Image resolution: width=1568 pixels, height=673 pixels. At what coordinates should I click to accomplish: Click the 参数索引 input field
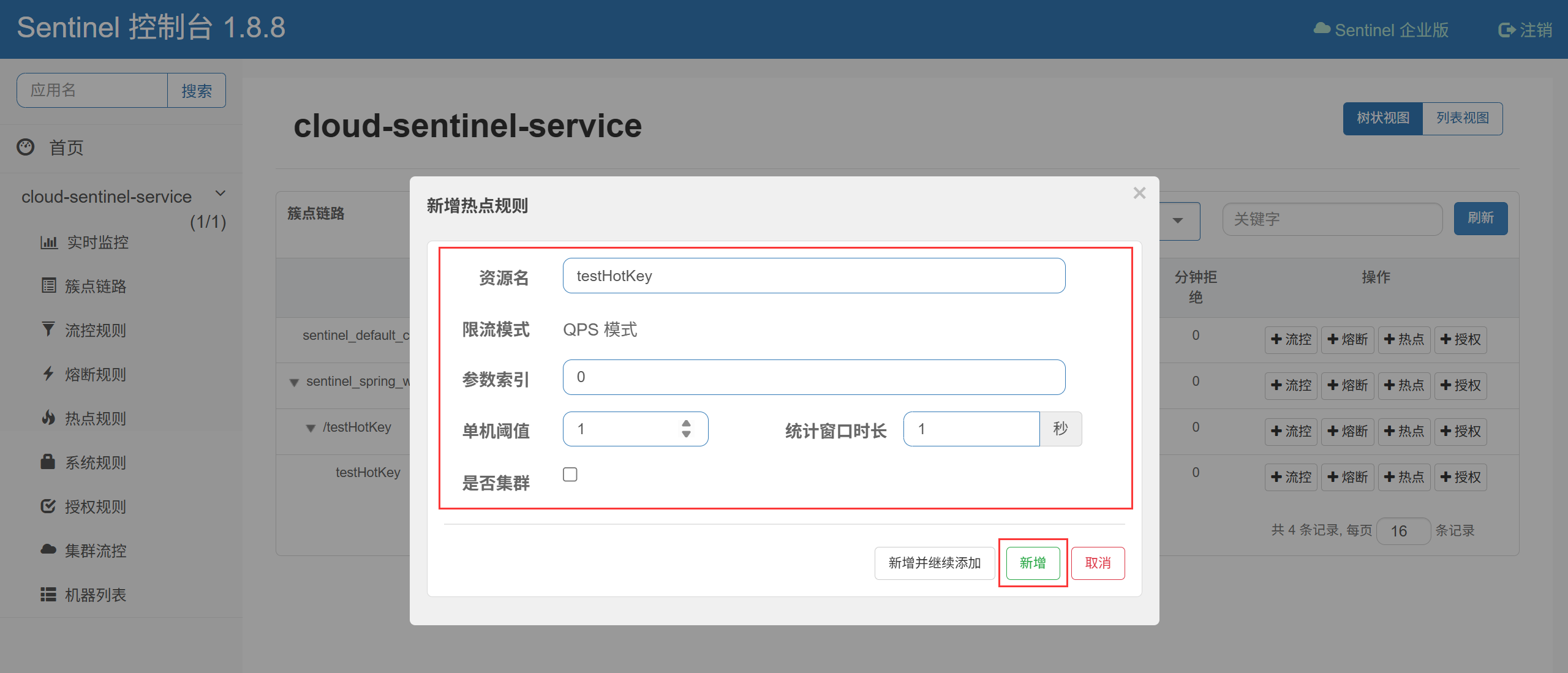[x=813, y=377]
